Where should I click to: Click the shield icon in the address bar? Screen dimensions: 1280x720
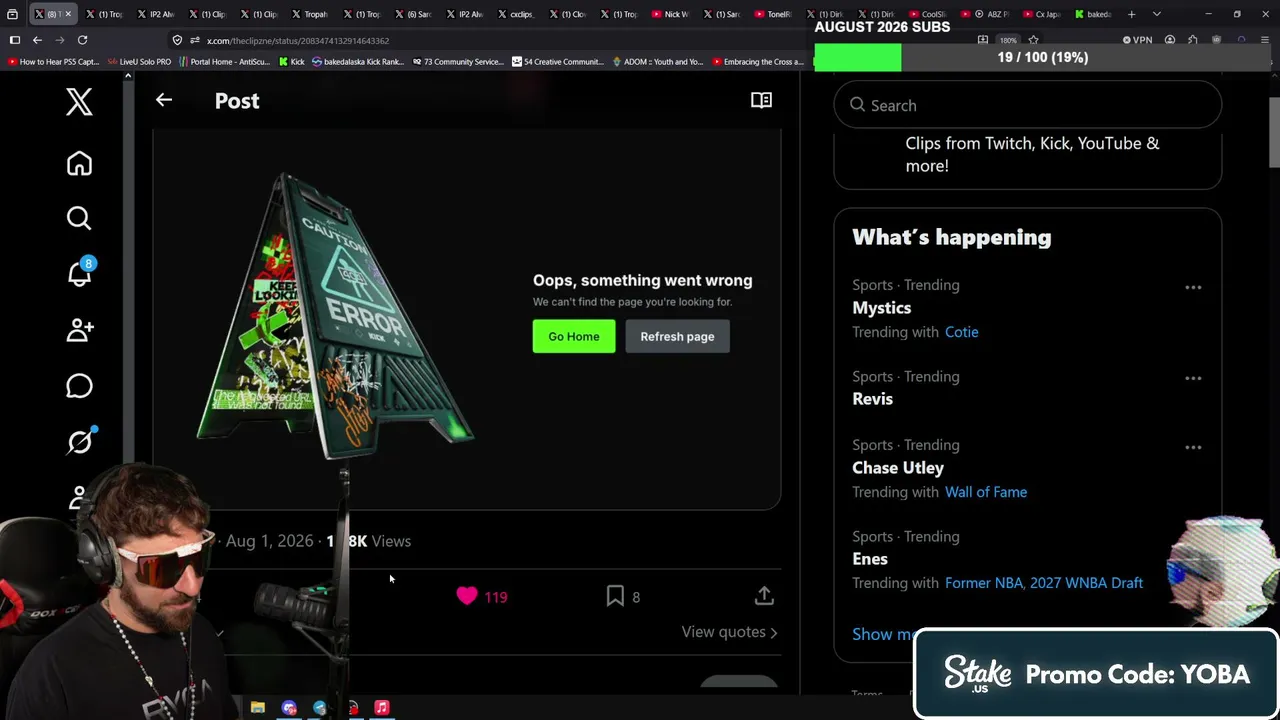coord(177,40)
